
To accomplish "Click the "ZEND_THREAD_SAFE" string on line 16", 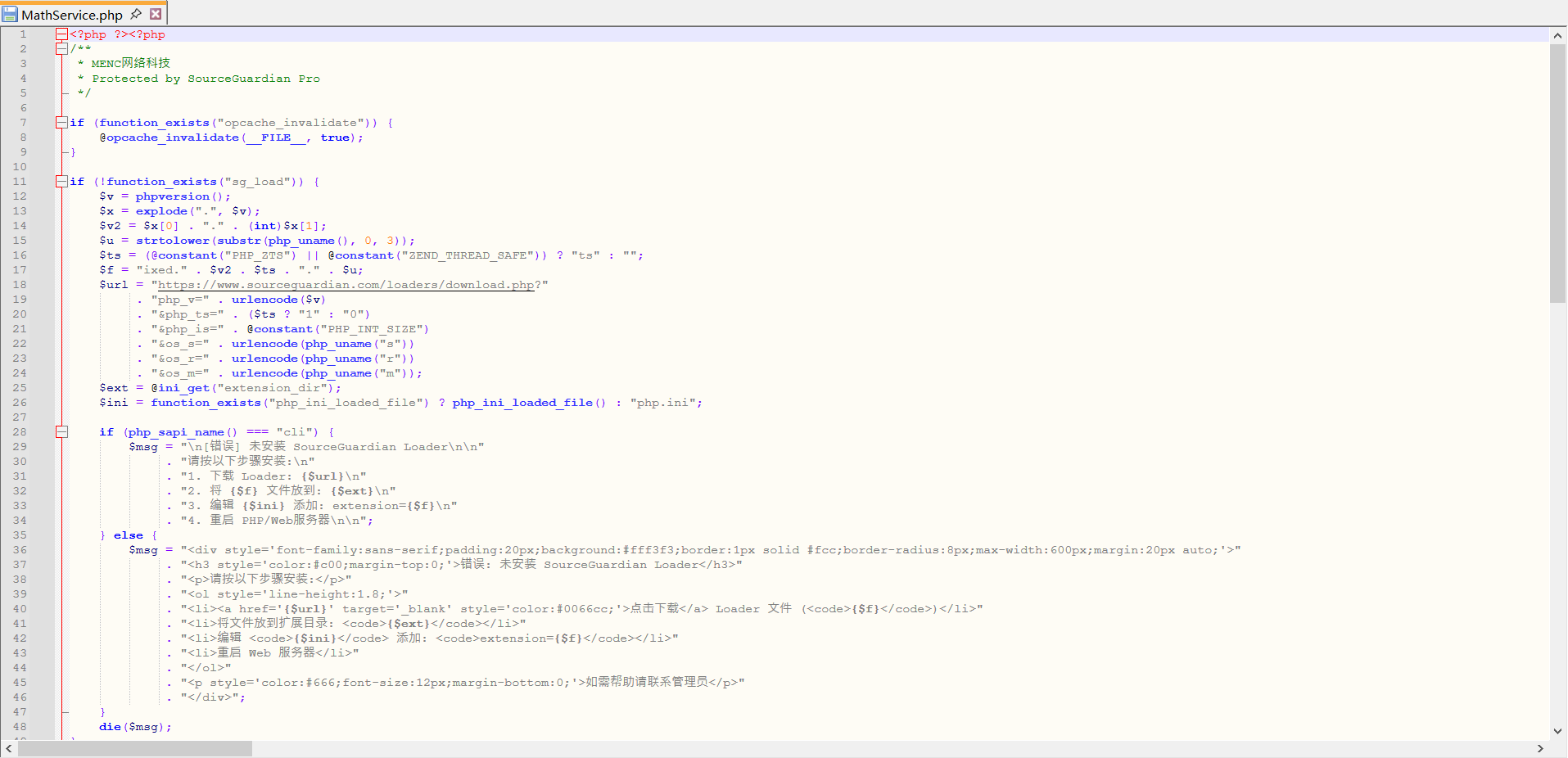I will point(468,255).
